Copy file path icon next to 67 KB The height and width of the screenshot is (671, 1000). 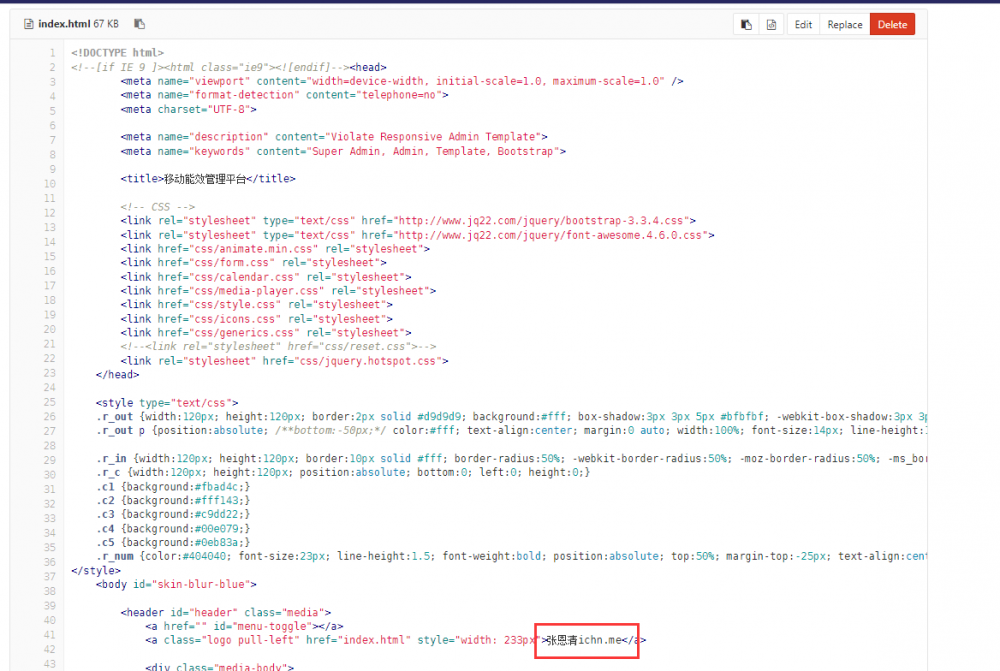[x=140, y=24]
